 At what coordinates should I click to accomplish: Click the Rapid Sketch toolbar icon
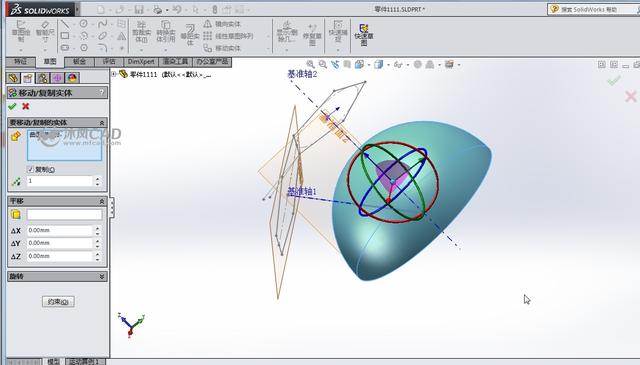coord(364,34)
